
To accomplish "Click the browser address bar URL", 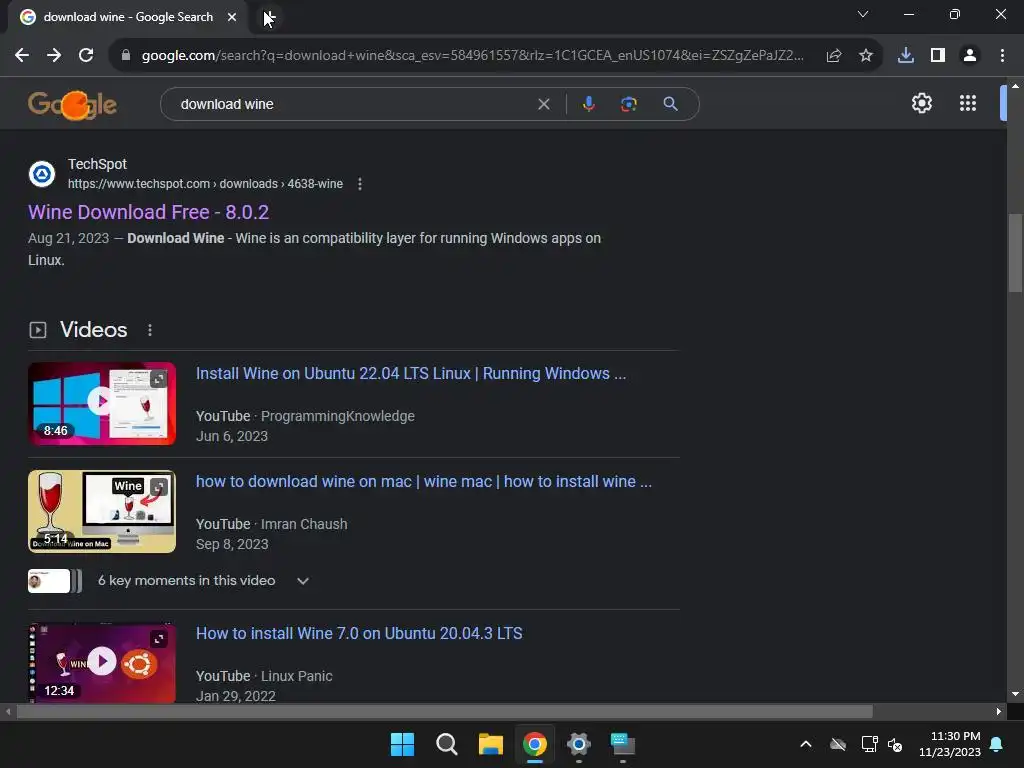I will [472, 56].
